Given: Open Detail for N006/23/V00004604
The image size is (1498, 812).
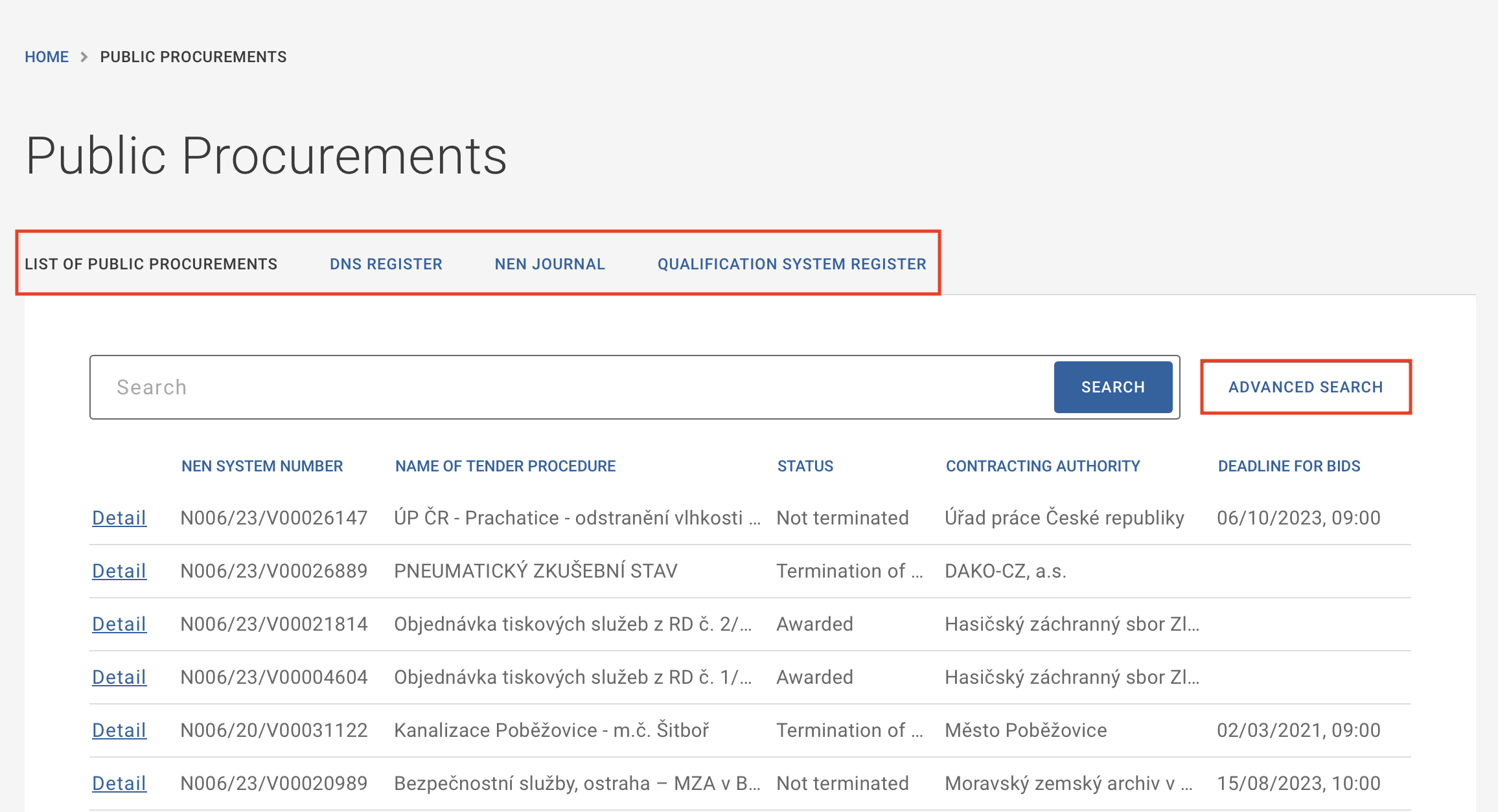Looking at the screenshot, I should coord(119,677).
